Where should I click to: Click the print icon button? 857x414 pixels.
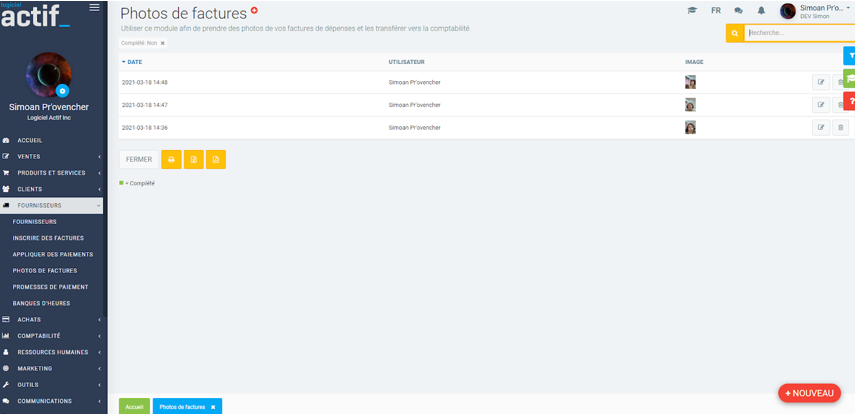171,159
